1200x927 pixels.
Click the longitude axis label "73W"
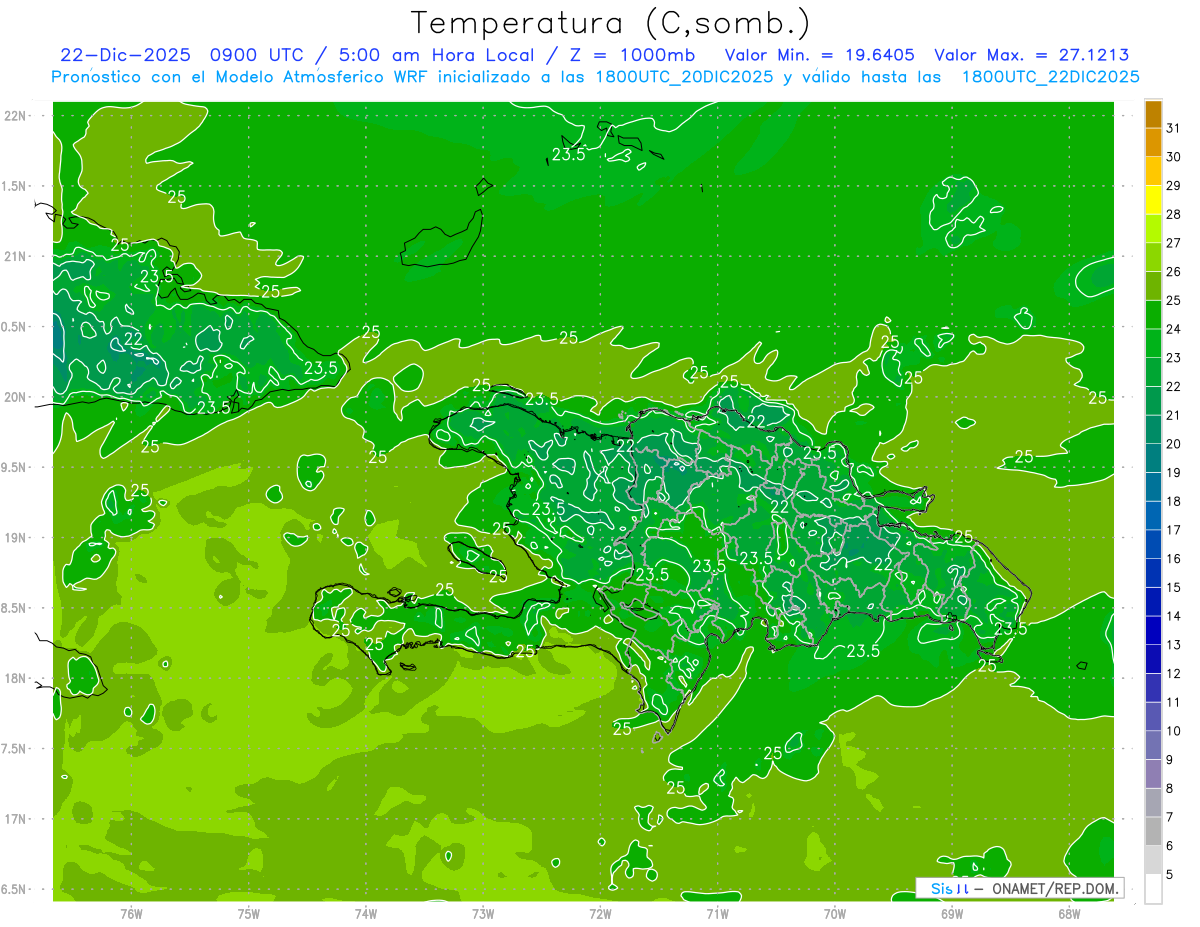(483, 913)
